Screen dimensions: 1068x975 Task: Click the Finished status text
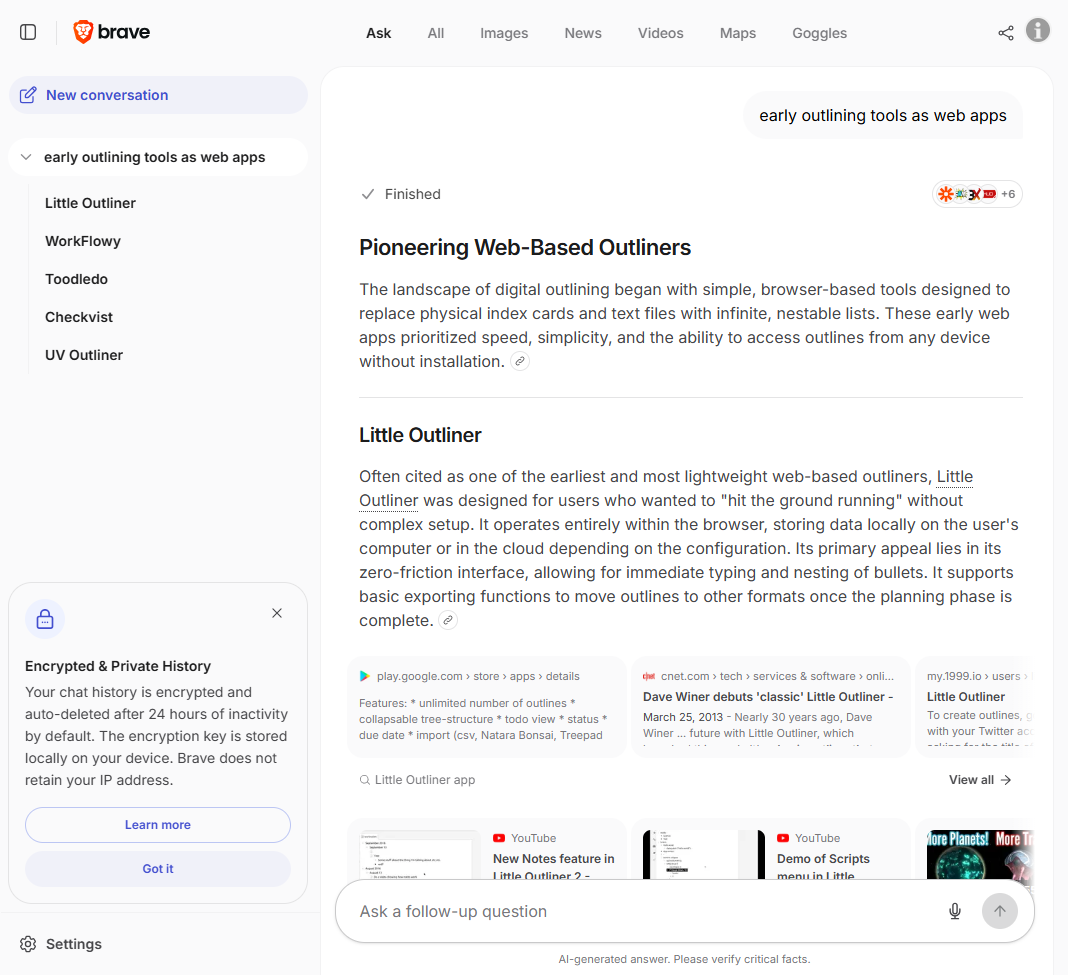[413, 194]
